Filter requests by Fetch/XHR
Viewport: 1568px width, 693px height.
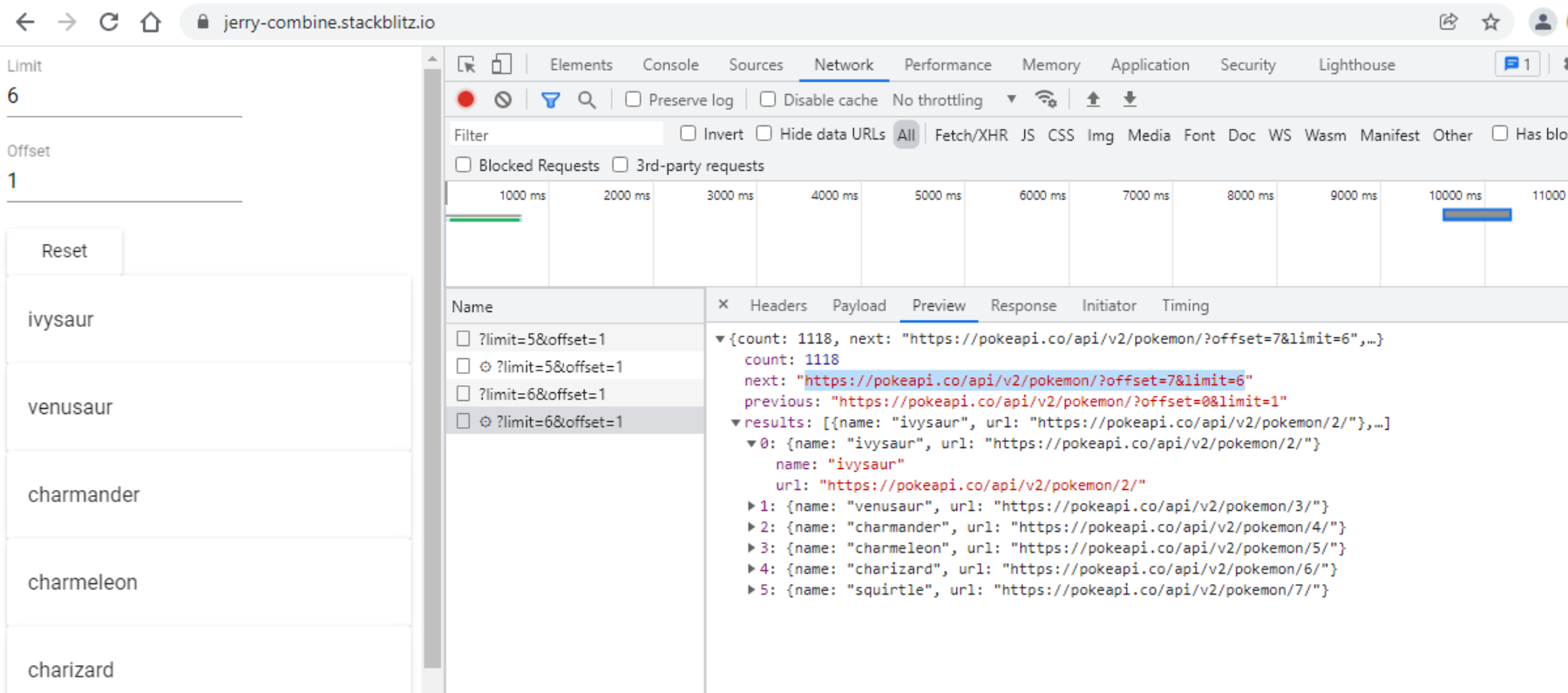971,135
